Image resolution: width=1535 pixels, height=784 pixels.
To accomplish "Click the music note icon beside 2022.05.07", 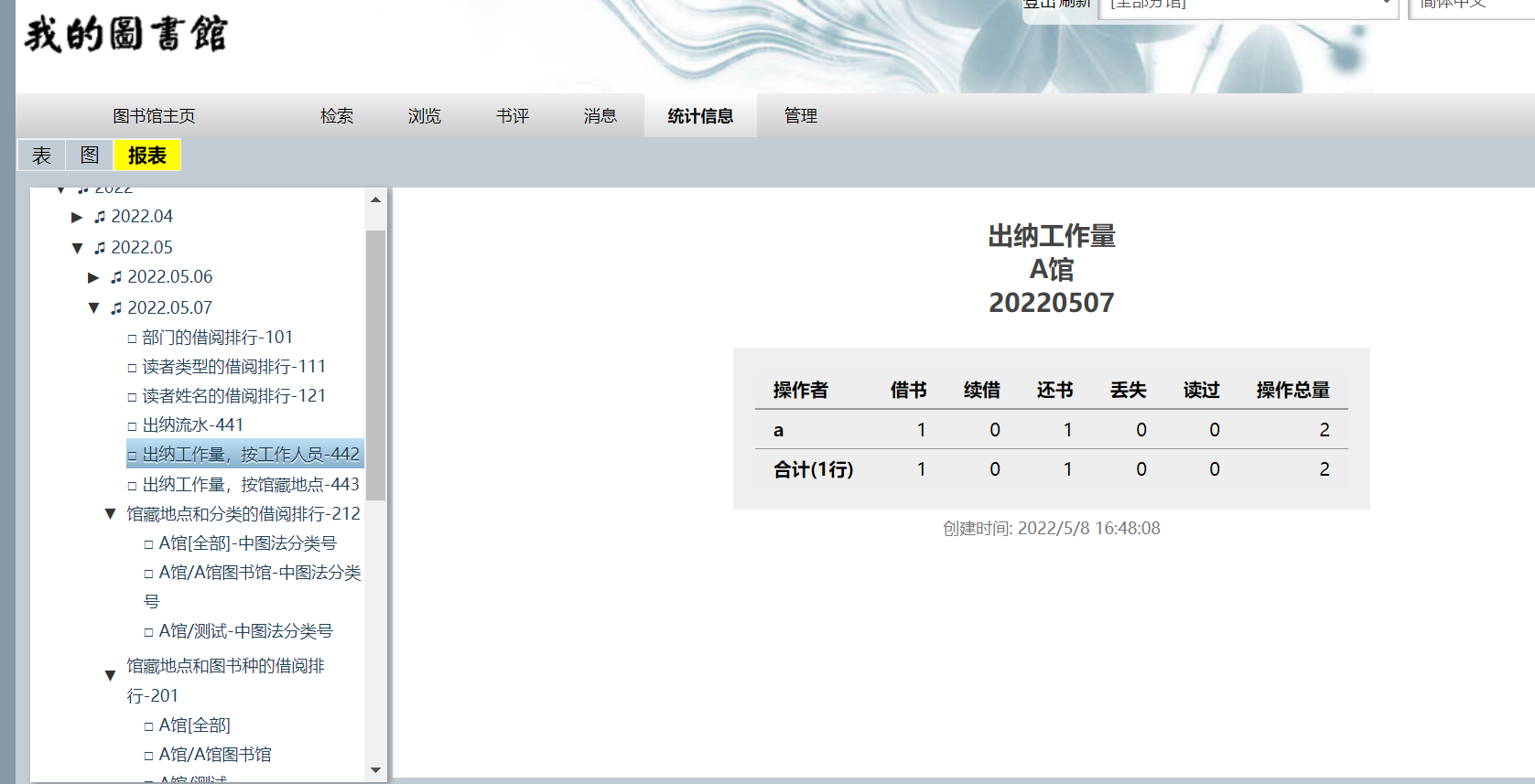I will click(116, 308).
